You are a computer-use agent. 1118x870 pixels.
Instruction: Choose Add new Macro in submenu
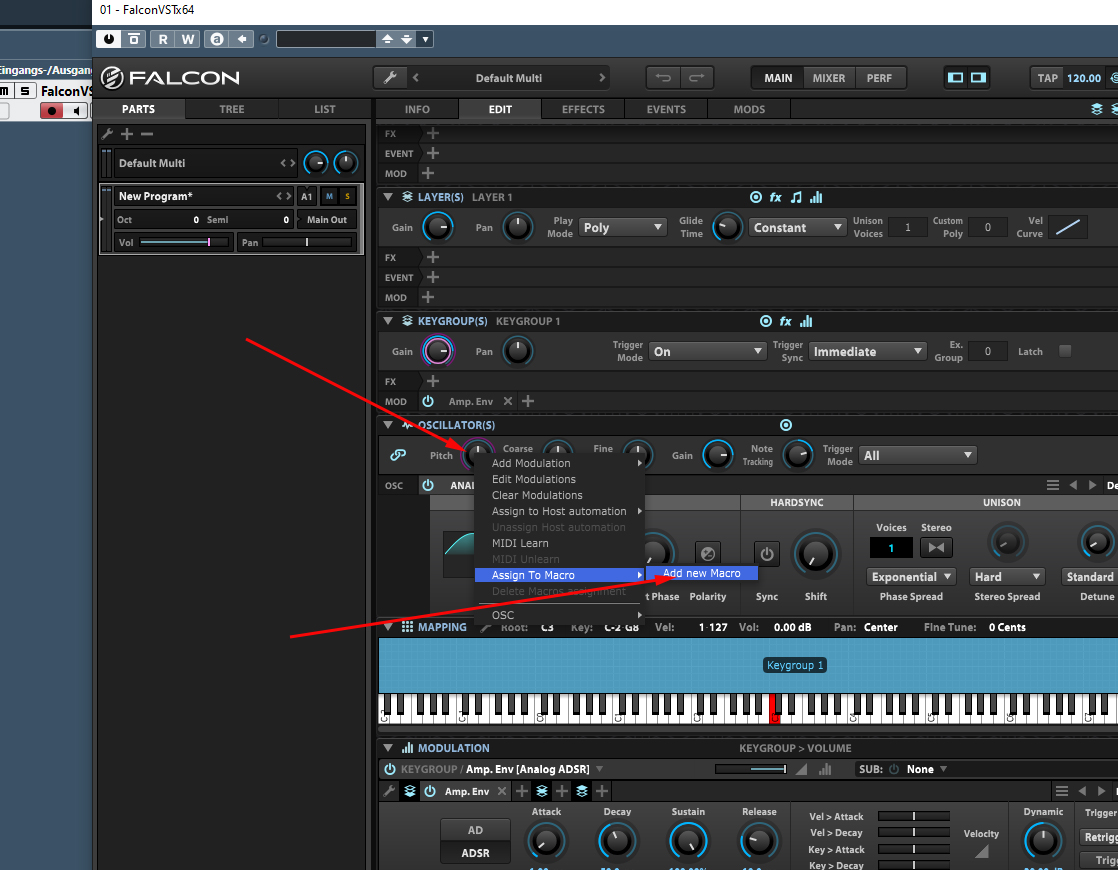coord(702,573)
